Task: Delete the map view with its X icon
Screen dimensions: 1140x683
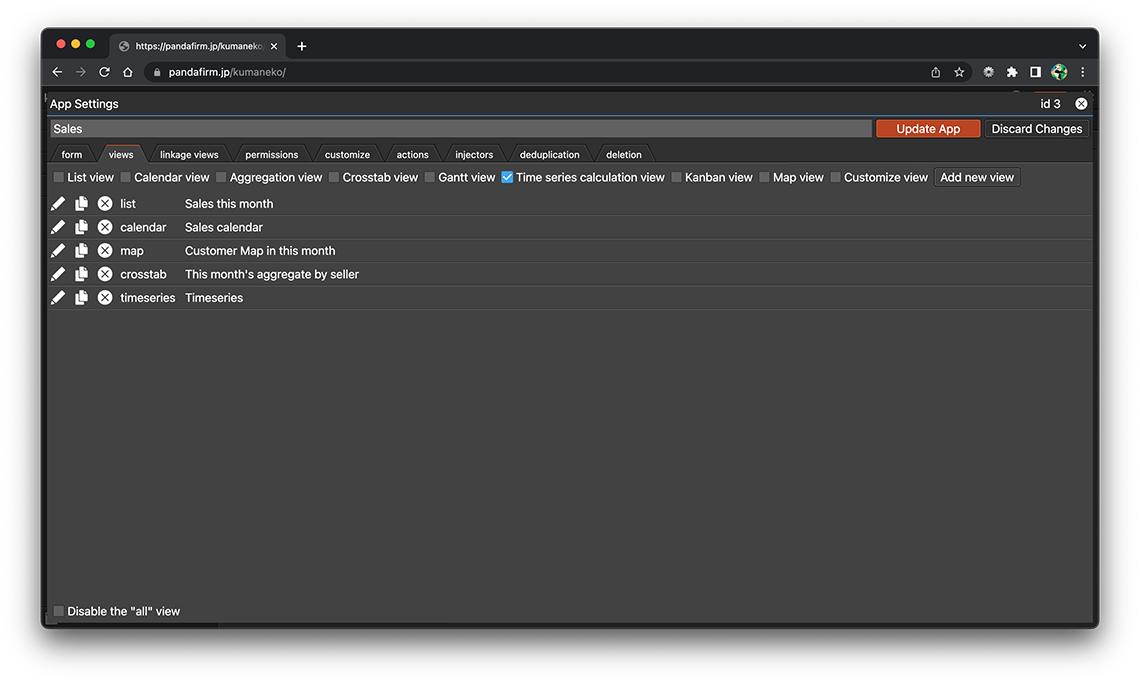Action: click(x=105, y=251)
